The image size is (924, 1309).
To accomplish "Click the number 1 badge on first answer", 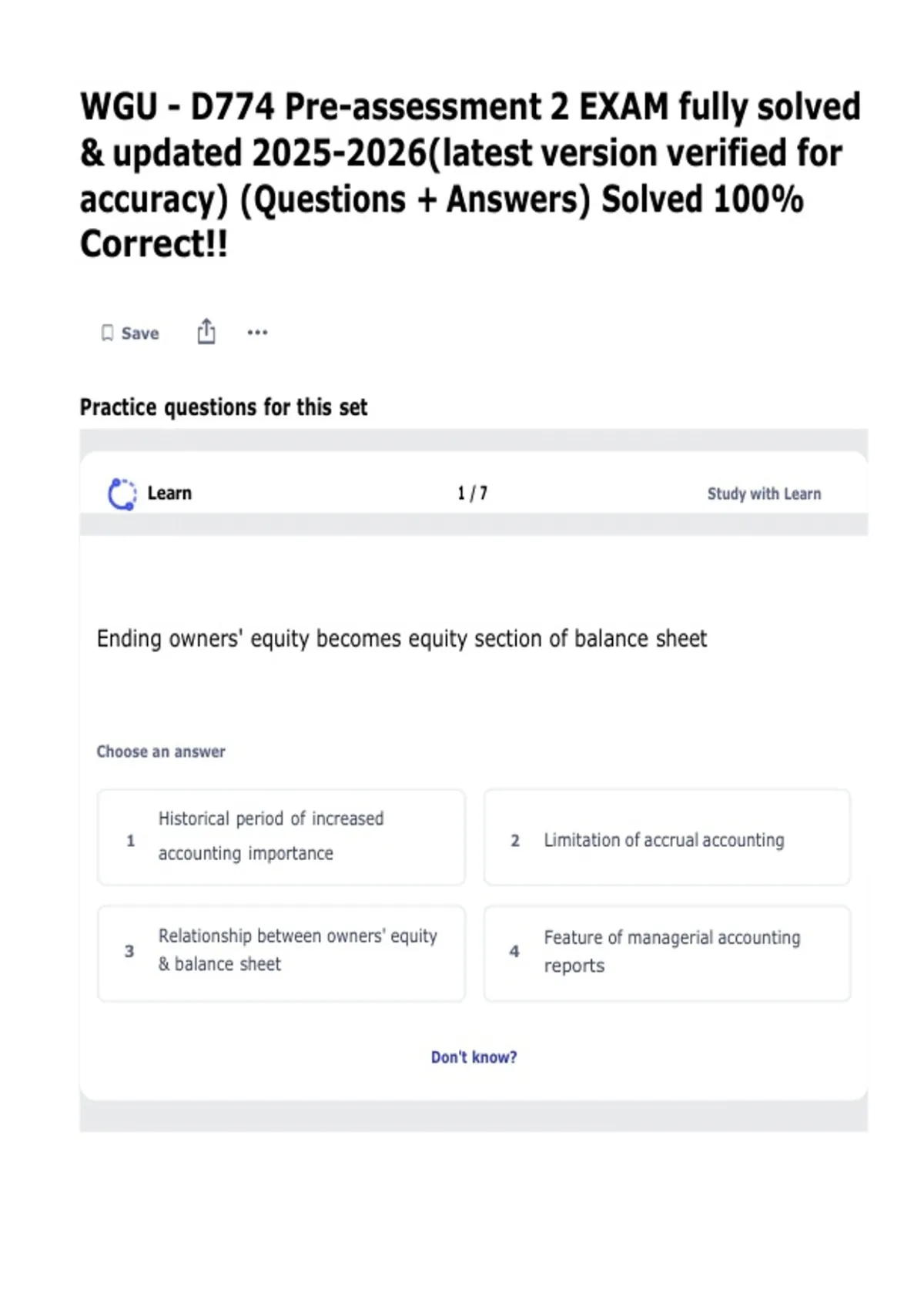I will tap(130, 840).
